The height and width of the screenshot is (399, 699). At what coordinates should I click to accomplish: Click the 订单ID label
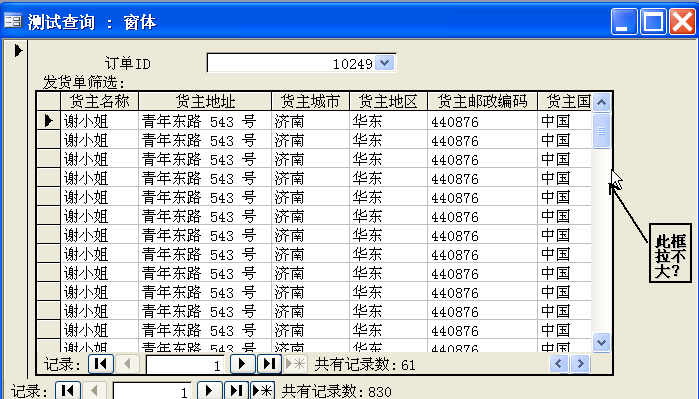click(128, 63)
